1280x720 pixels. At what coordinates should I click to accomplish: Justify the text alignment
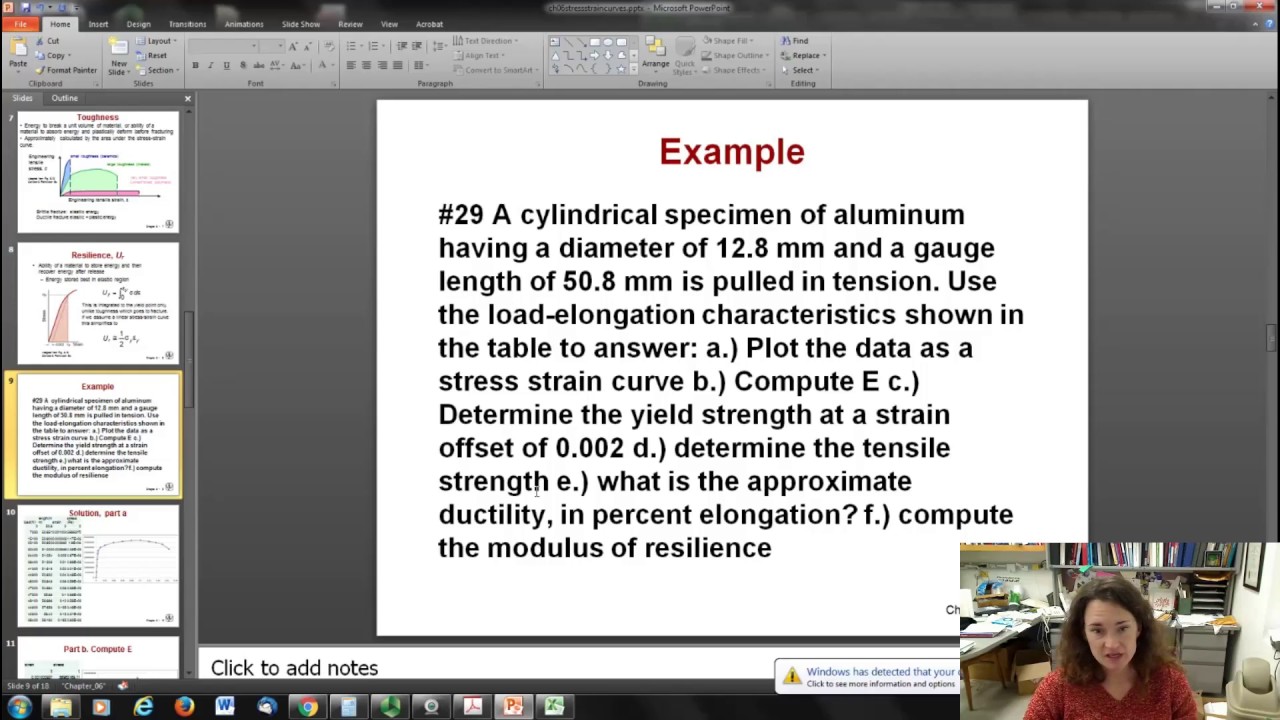point(397,65)
